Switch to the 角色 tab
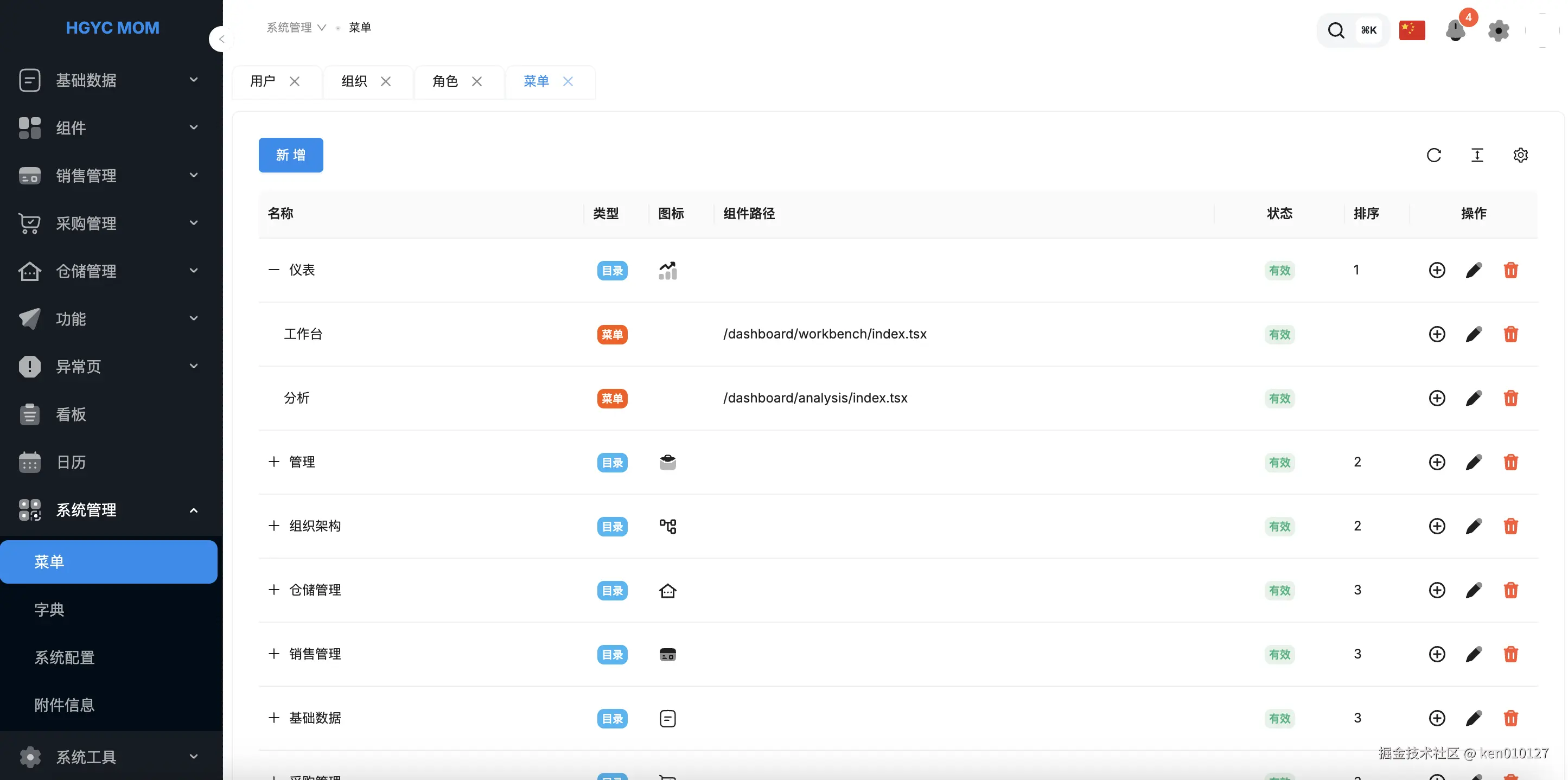The image size is (1568, 780). click(x=445, y=81)
